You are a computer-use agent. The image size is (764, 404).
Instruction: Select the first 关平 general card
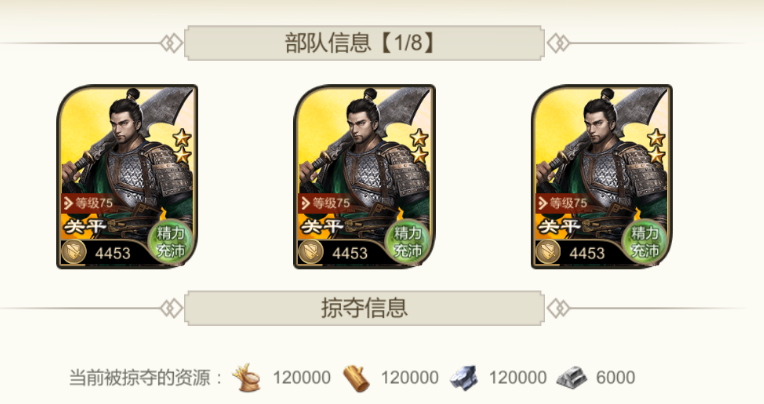point(127,176)
